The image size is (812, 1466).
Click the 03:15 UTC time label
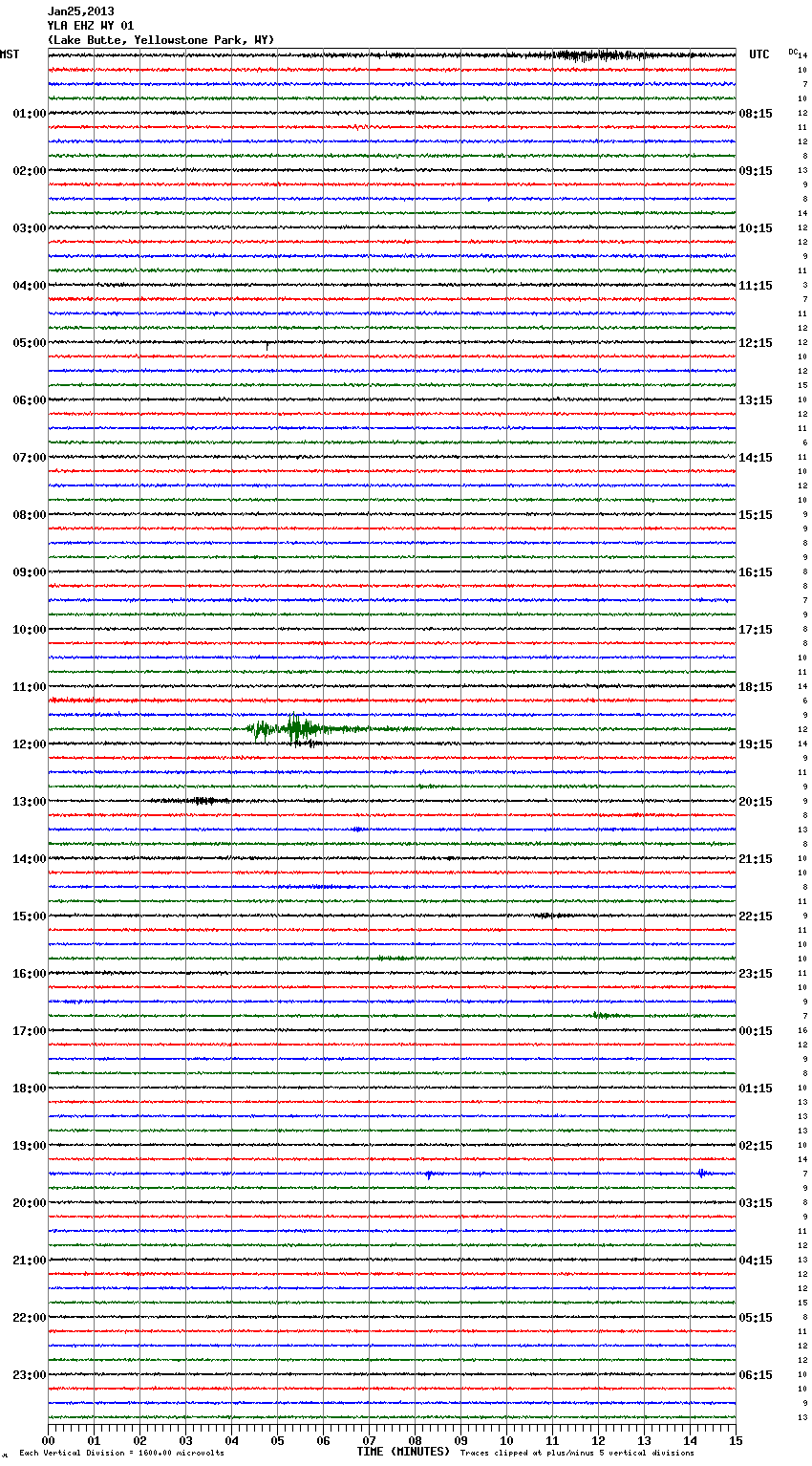click(756, 1203)
